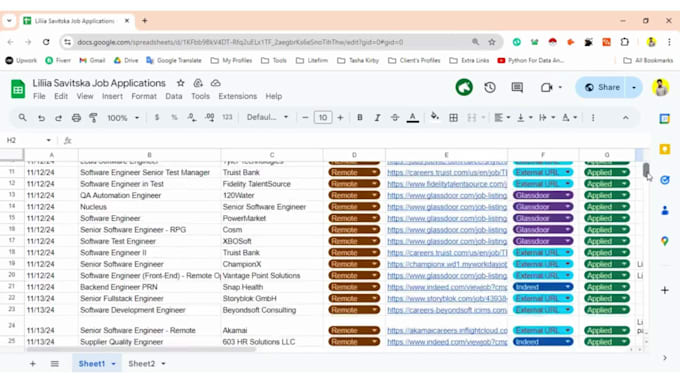Click the Name box showing H2
The height and width of the screenshot is (383, 680).
click(28, 140)
